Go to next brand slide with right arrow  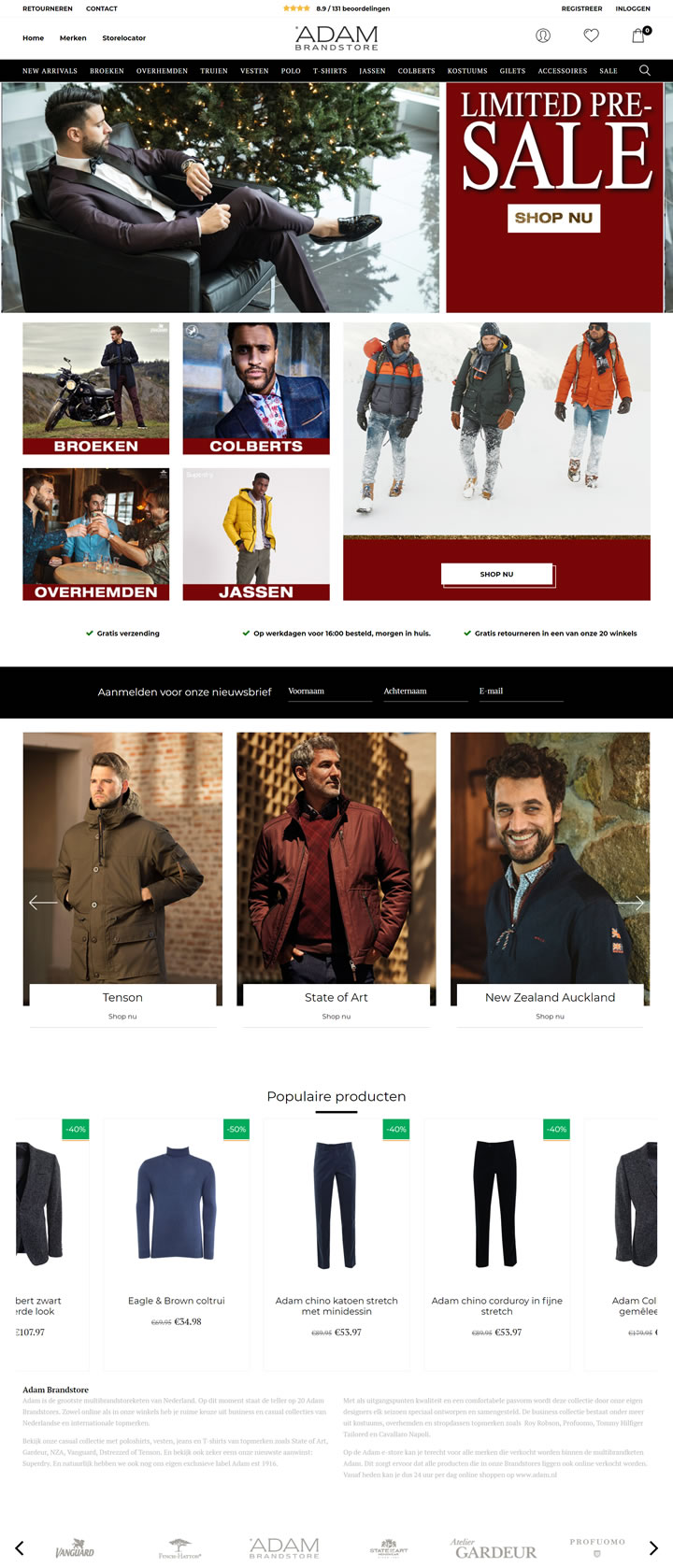click(630, 903)
